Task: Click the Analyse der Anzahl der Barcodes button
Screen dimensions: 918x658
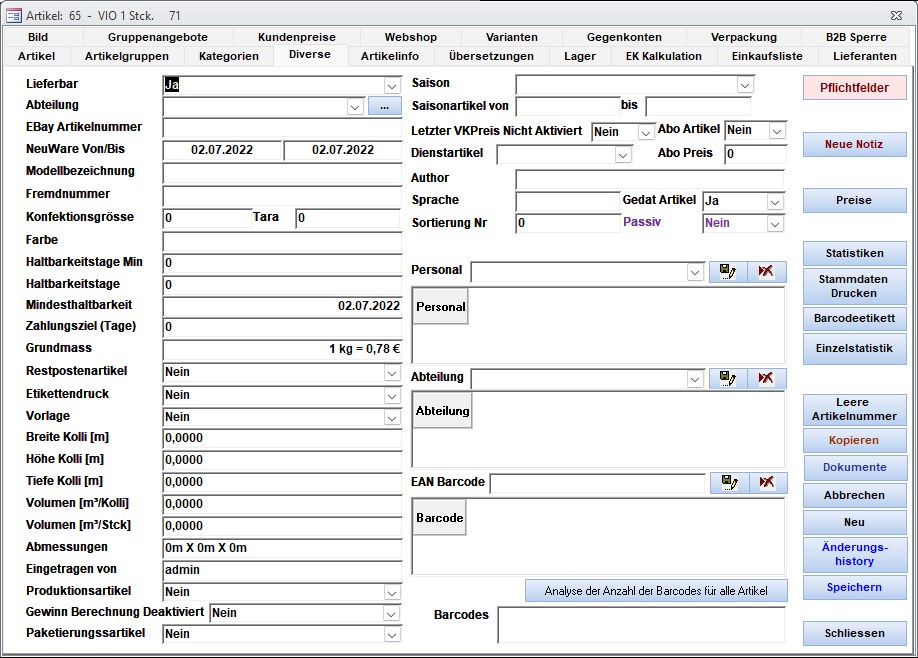Action: click(x=656, y=591)
